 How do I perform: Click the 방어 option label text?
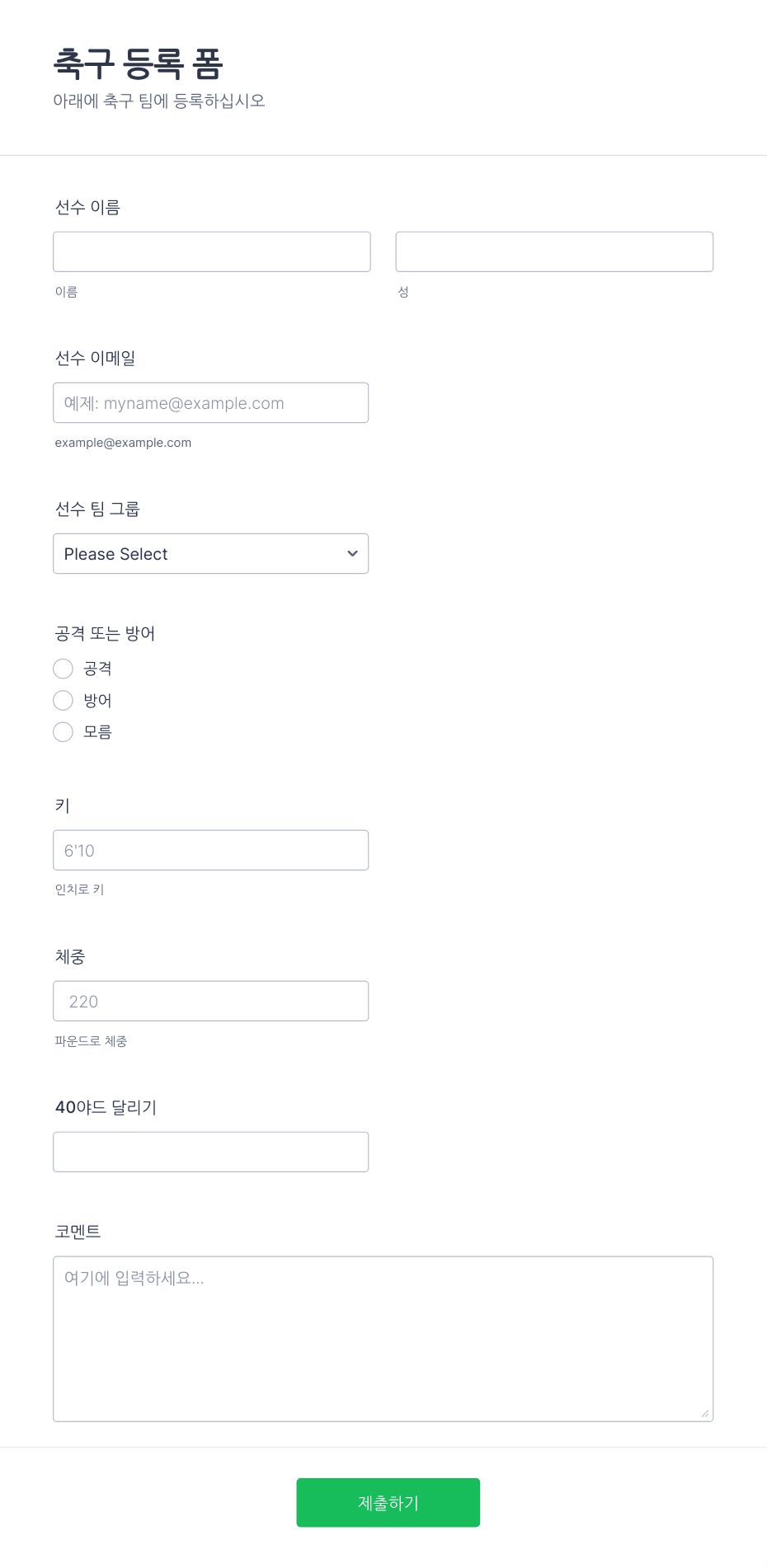[x=97, y=700]
